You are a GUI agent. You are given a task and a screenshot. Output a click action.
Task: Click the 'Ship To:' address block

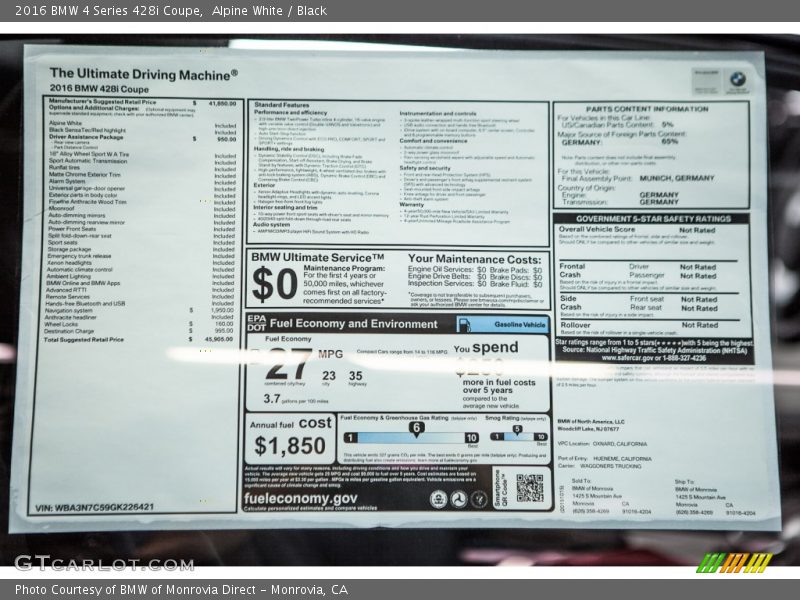715,497
